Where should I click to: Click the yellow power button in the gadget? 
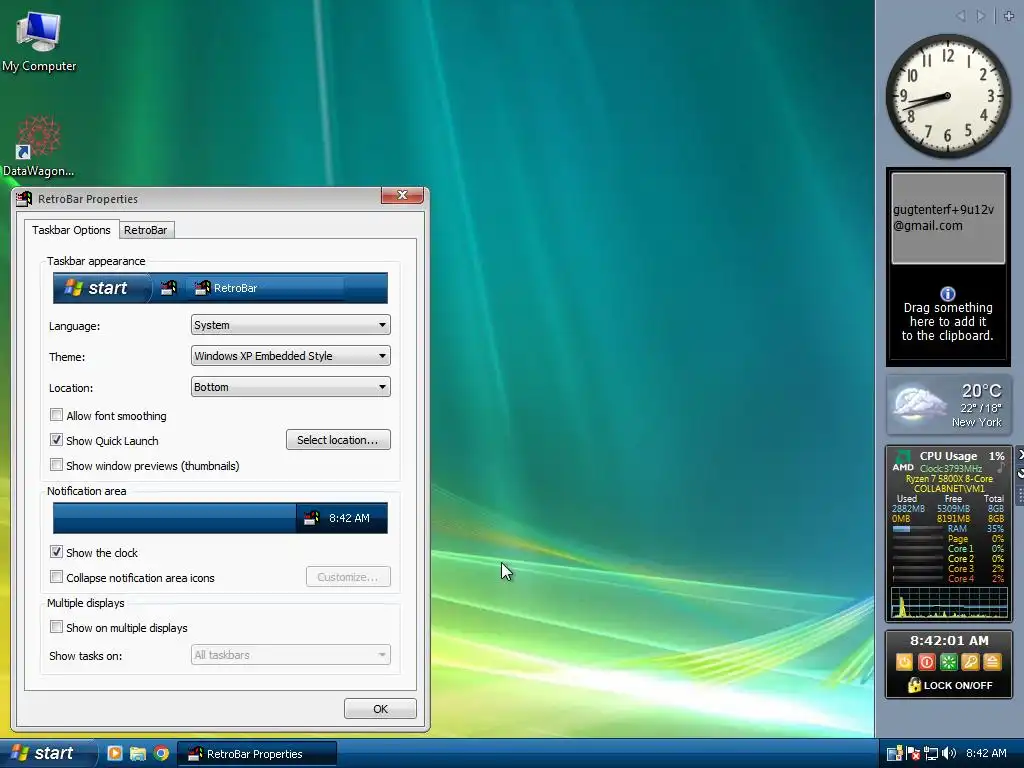click(904, 662)
